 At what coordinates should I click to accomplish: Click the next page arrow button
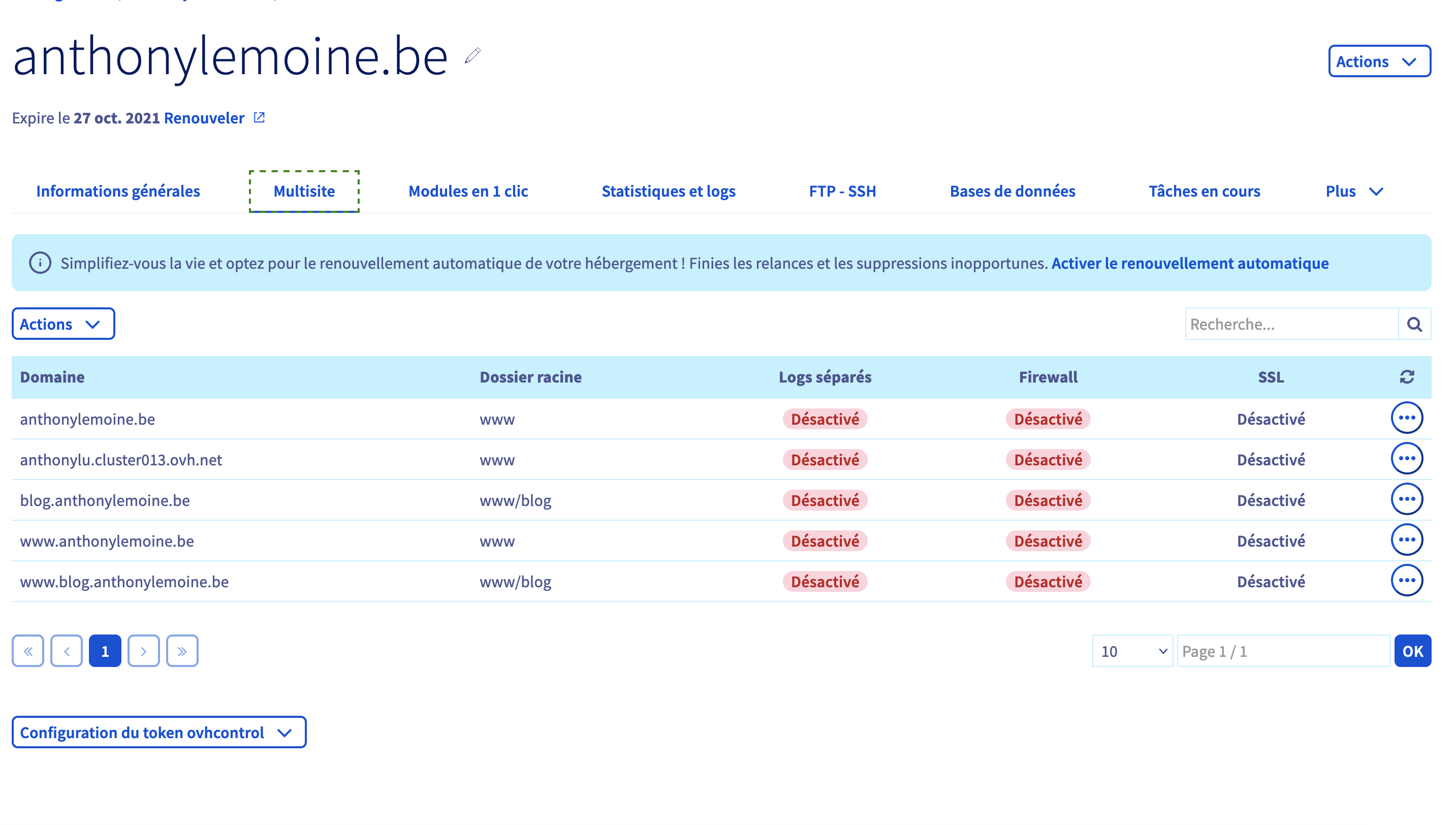coord(143,651)
